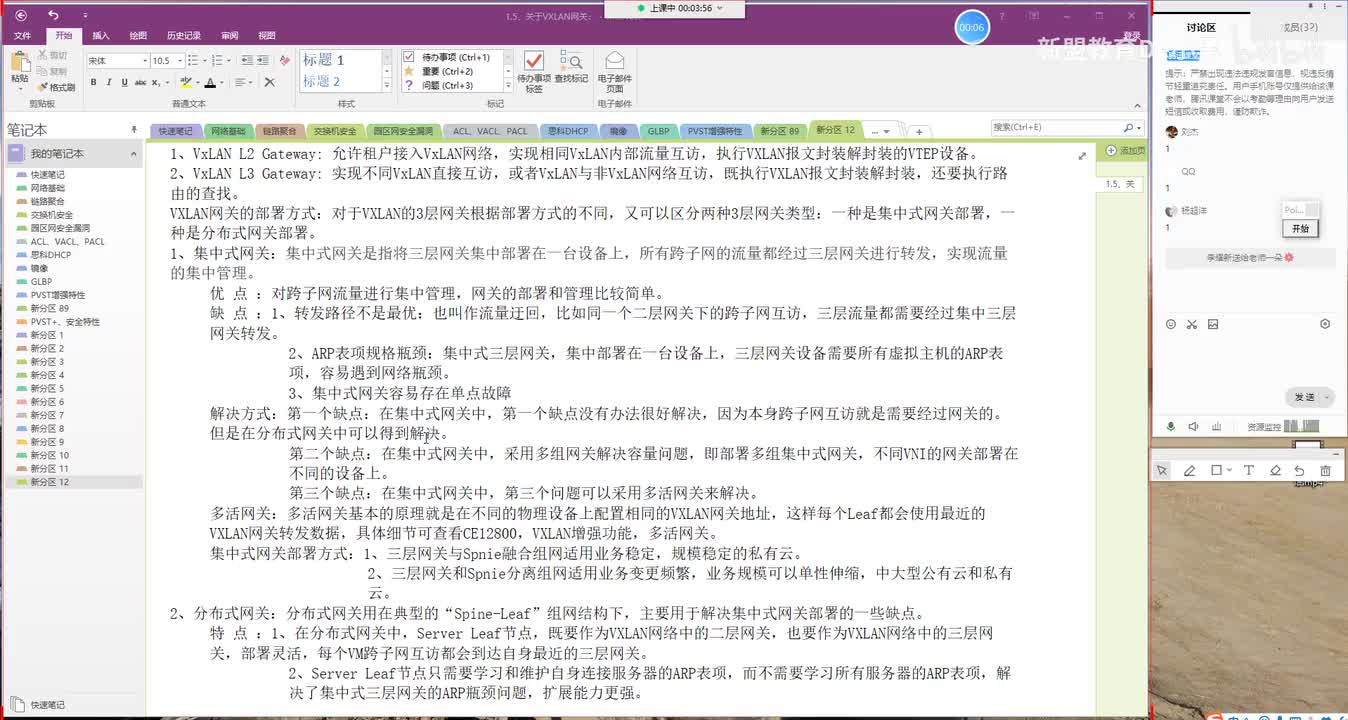
Task: Click the pin icon on notebook pane
Action: (134, 130)
